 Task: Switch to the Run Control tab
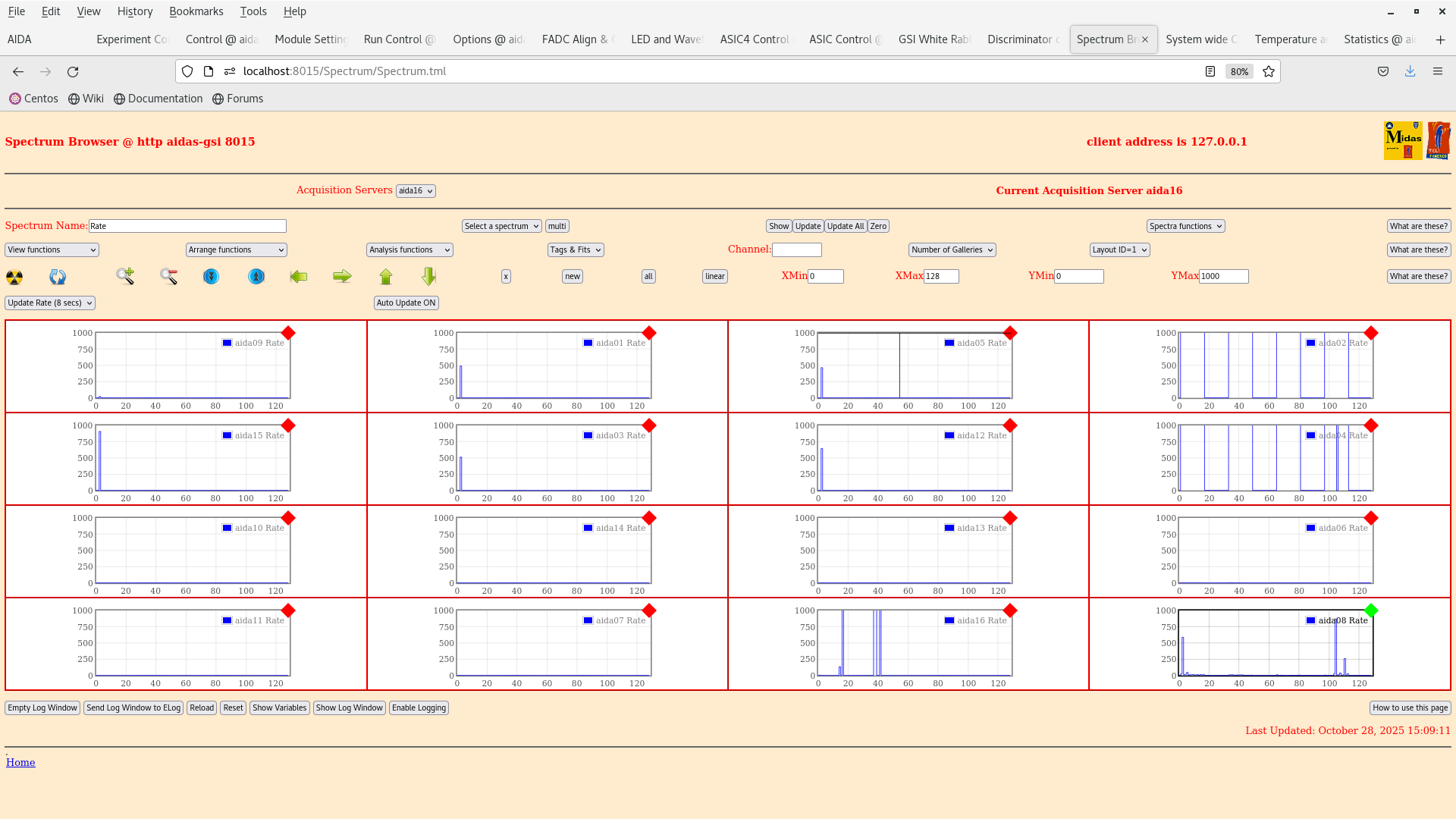tap(398, 39)
